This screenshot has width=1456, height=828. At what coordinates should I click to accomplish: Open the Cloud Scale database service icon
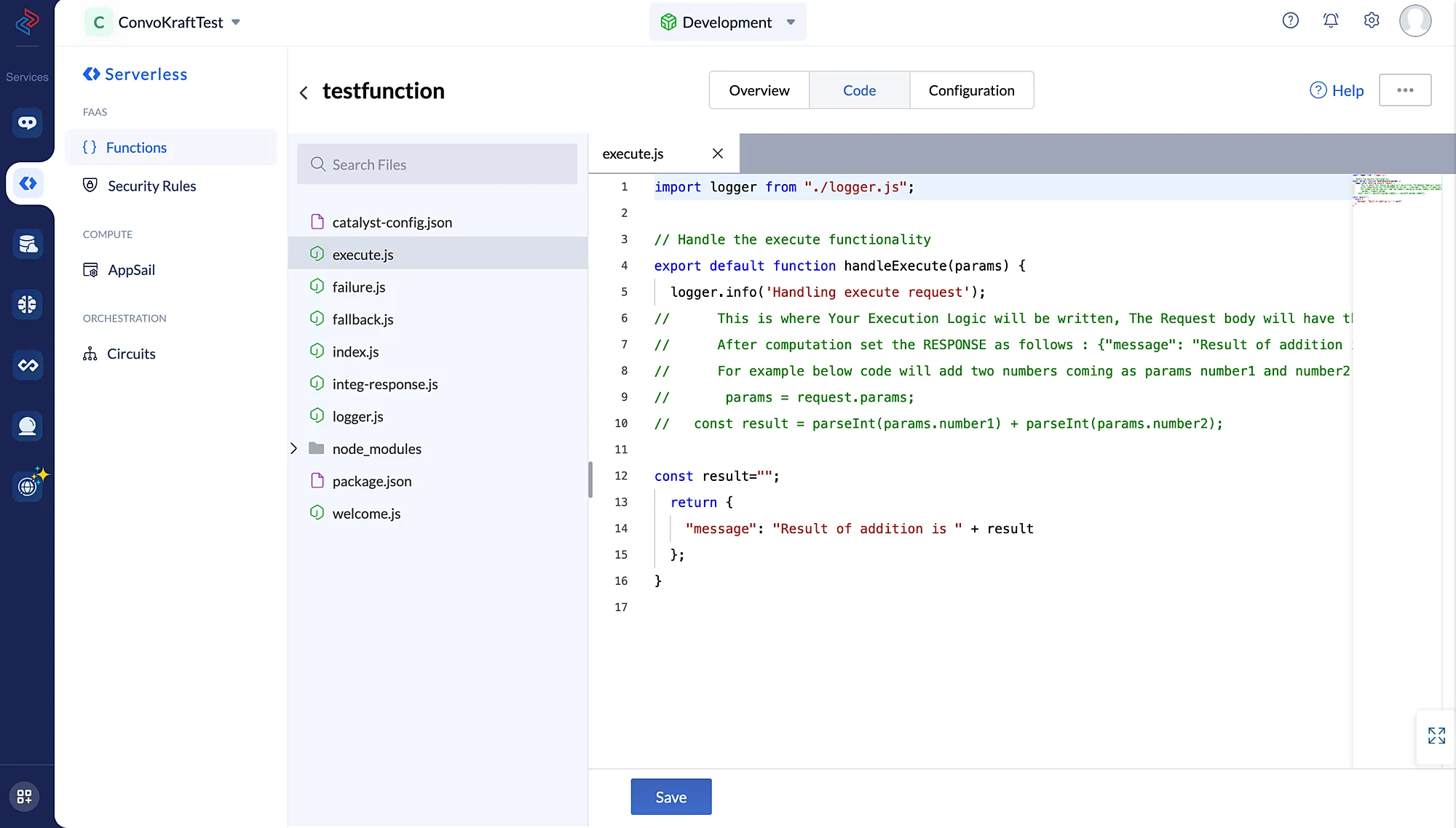(27, 244)
